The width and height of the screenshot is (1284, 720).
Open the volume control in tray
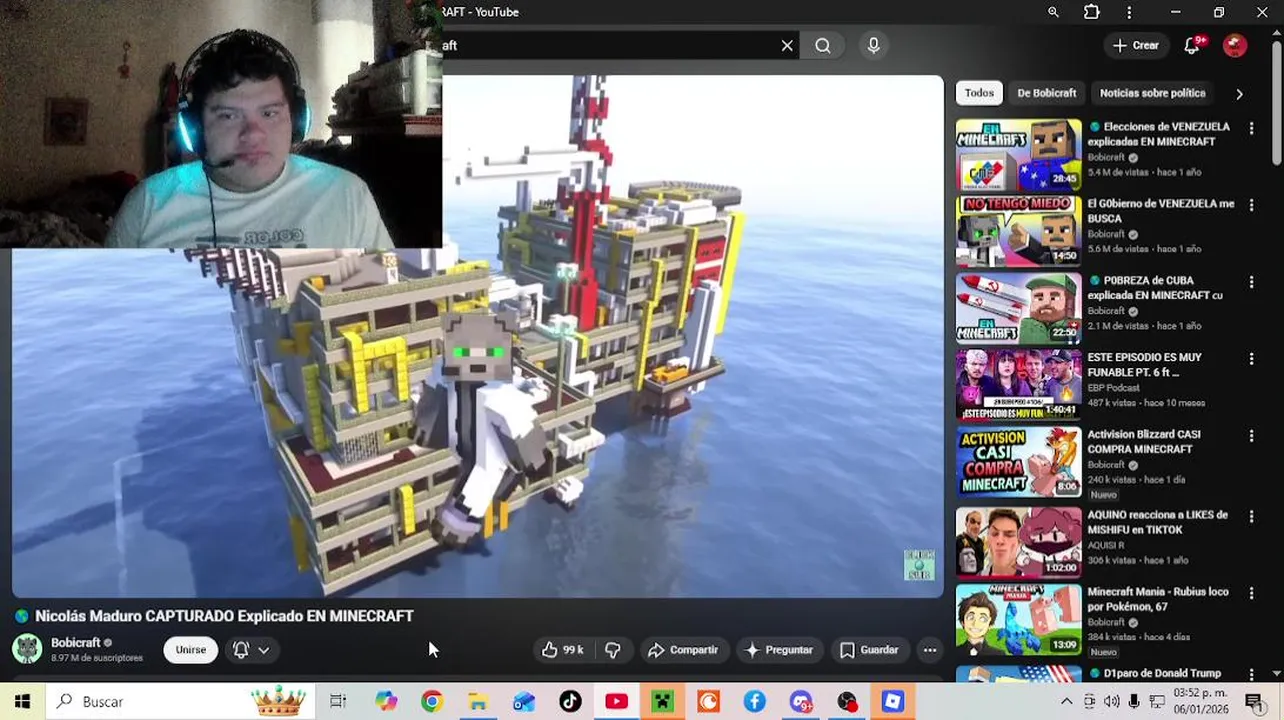tap(1112, 702)
